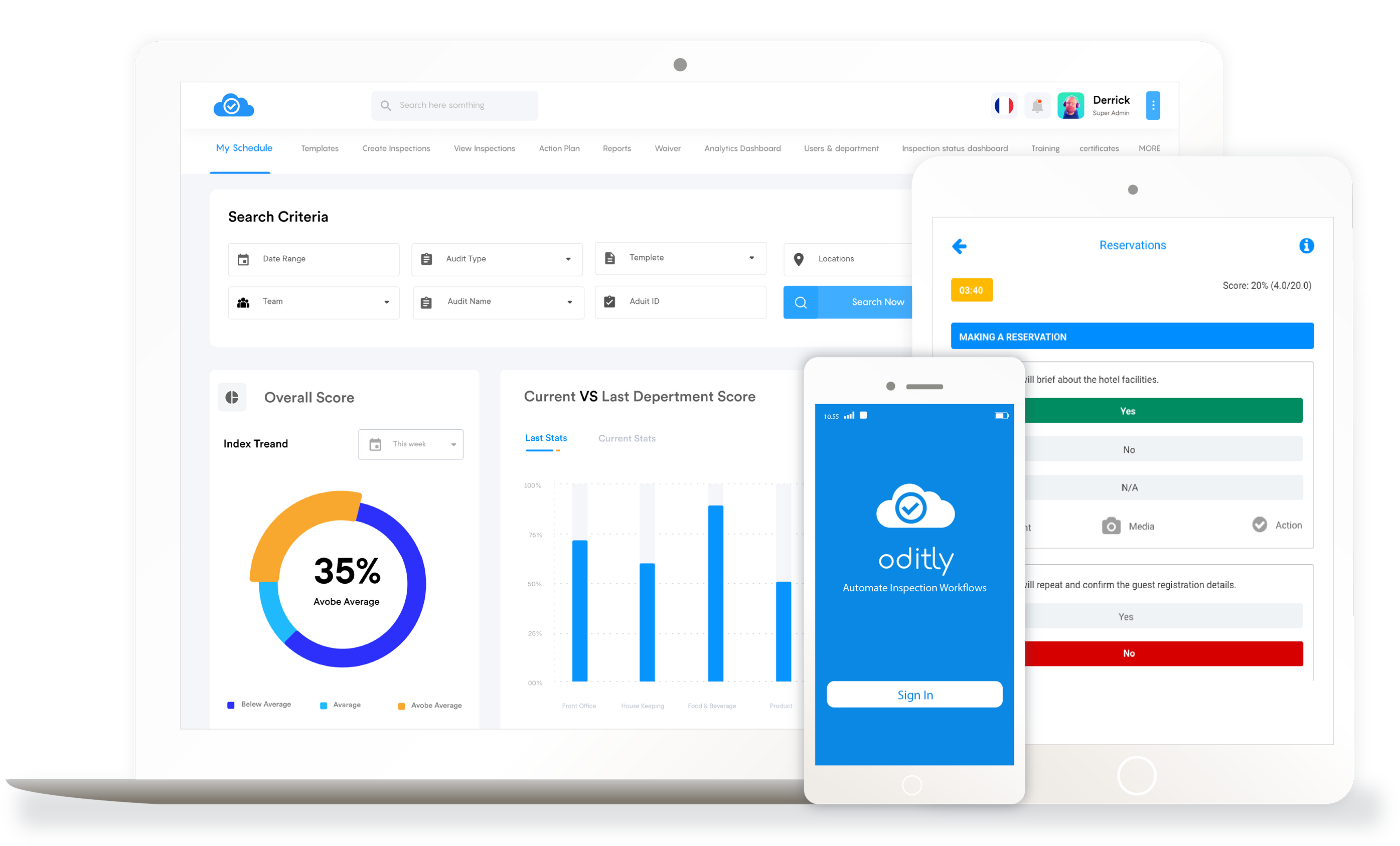The height and width of the screenshot is (846, 1400).
Task: Click the clipboard icon in Audit Type
Action: pos(426,259)
